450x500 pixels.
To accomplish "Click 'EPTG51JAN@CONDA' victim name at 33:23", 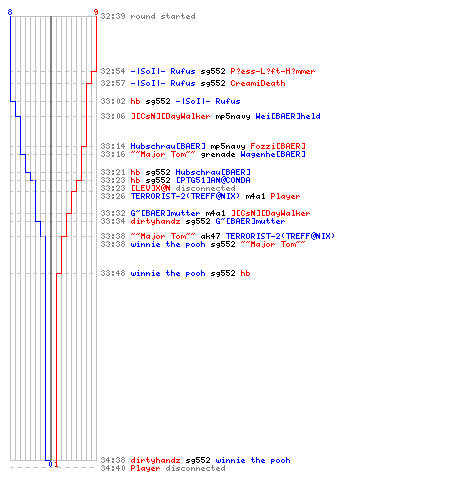I will click(x=213, y=180).
